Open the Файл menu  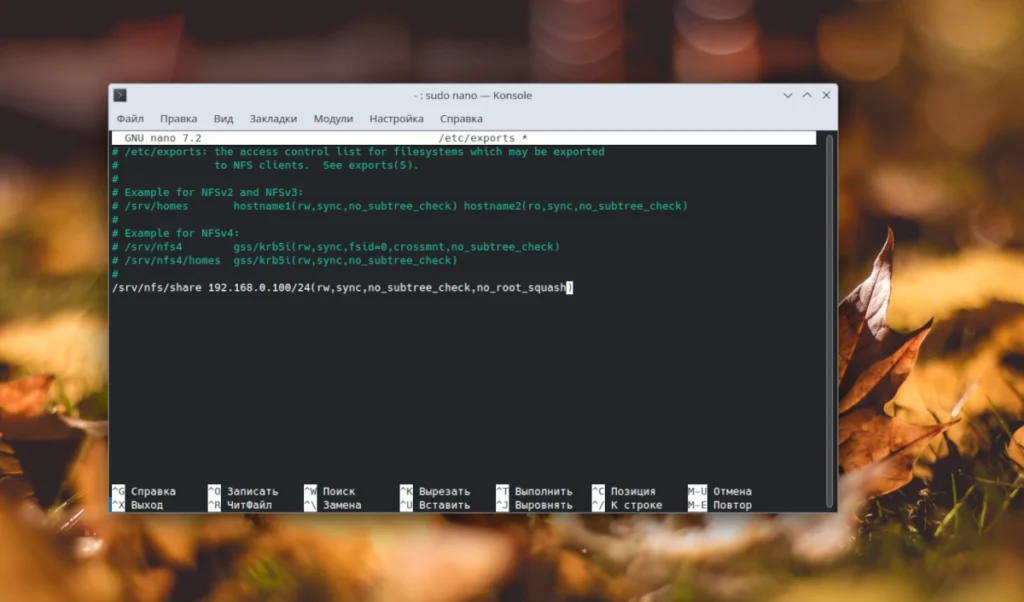click(130, 119)
